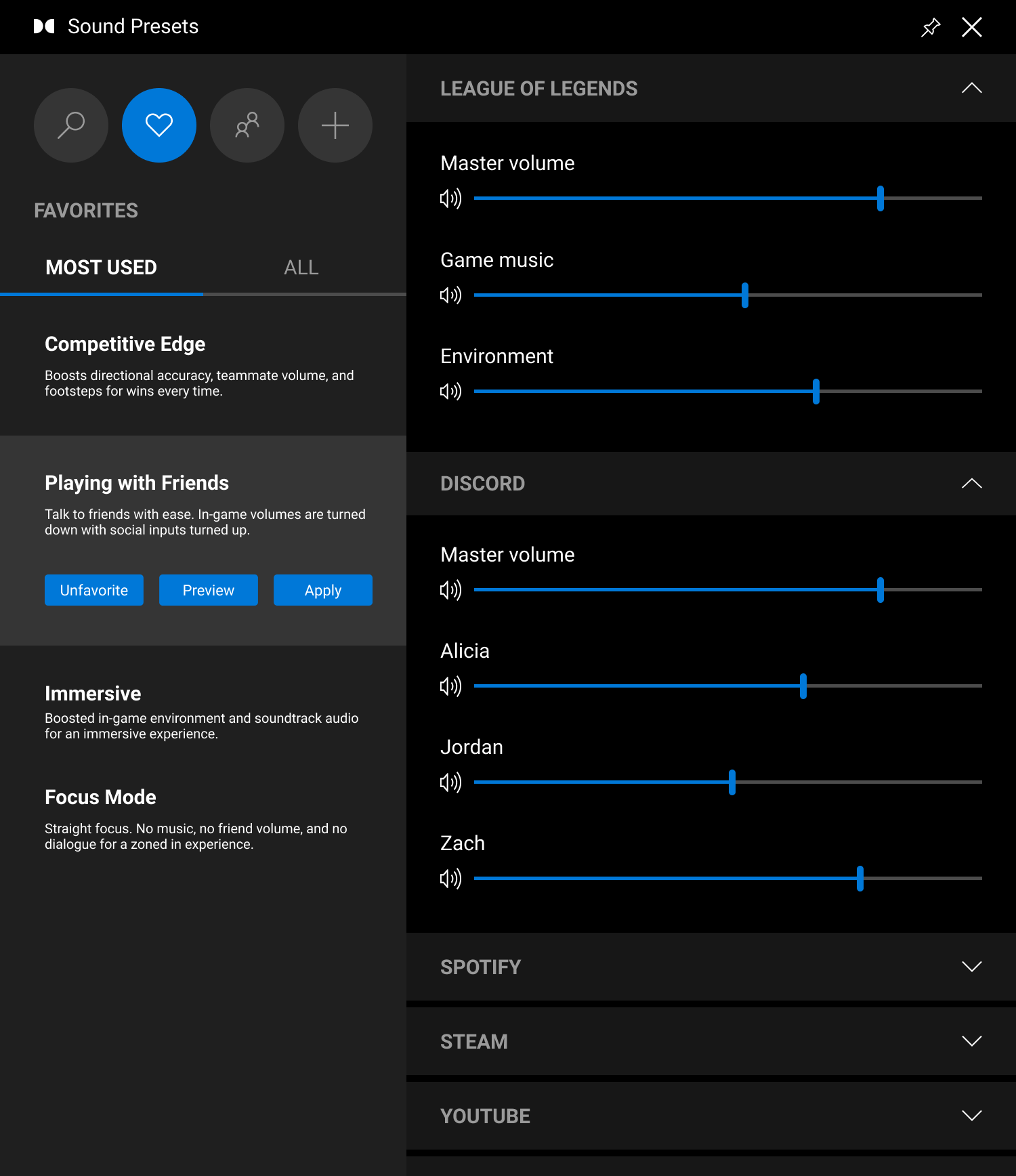1016x1176 pixels.
Task: Adjust the Game music slider handle
Action: [745, 295]
